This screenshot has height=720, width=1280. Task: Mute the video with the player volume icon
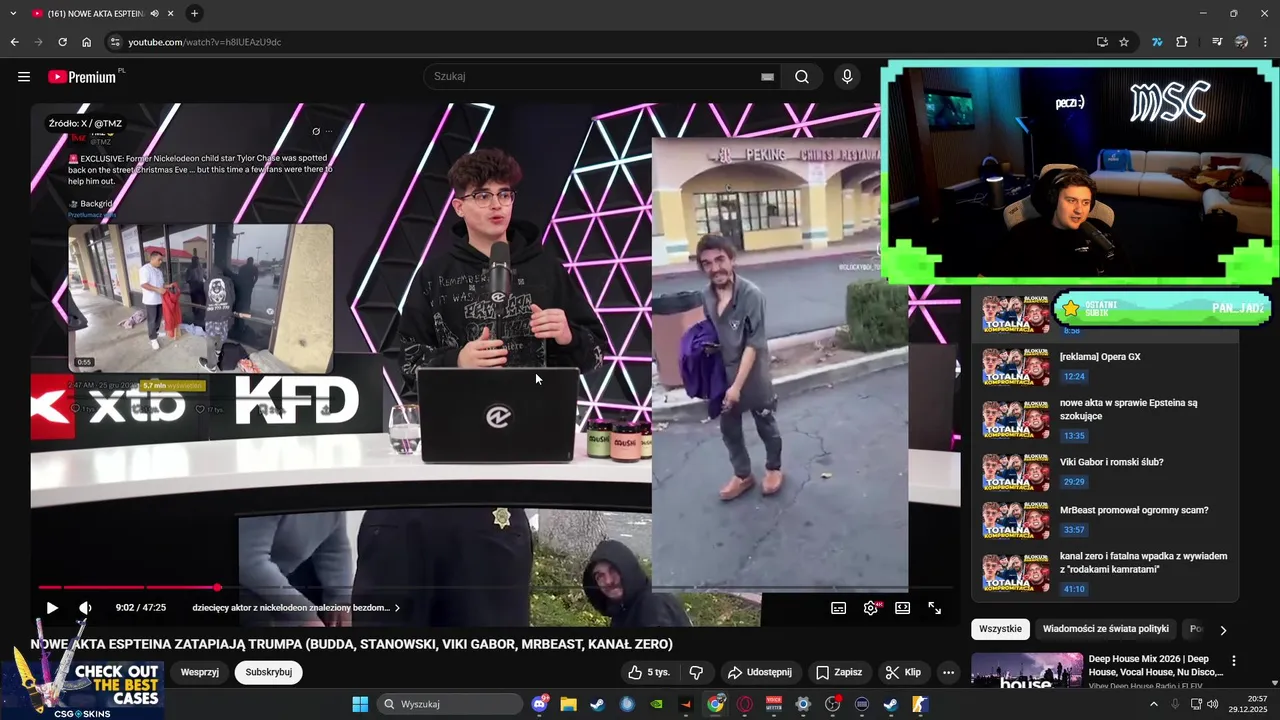point(85,607)
